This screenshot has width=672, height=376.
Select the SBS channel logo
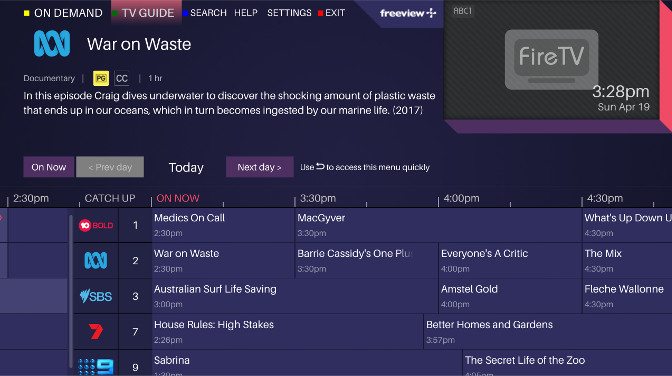[x=96, y=296]
